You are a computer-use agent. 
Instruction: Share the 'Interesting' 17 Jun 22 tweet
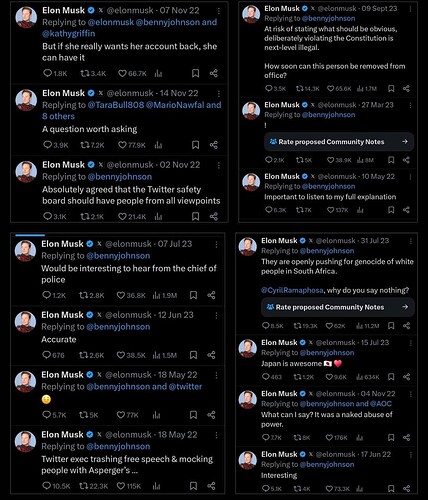pyautogui.click(x=407, y=489)
